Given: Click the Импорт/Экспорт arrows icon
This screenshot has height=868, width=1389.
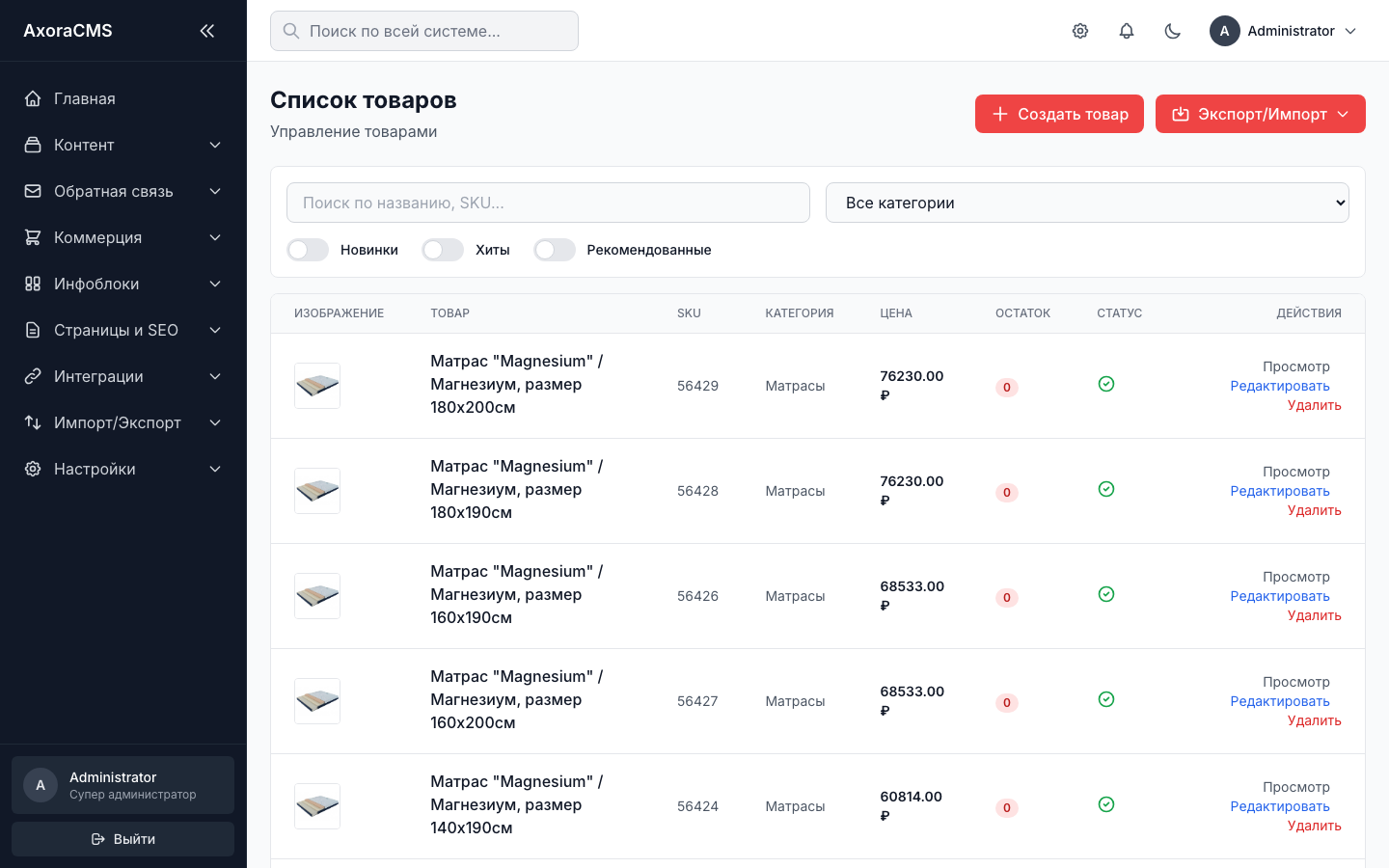Looking at the screenshot, I should (33, 422).
